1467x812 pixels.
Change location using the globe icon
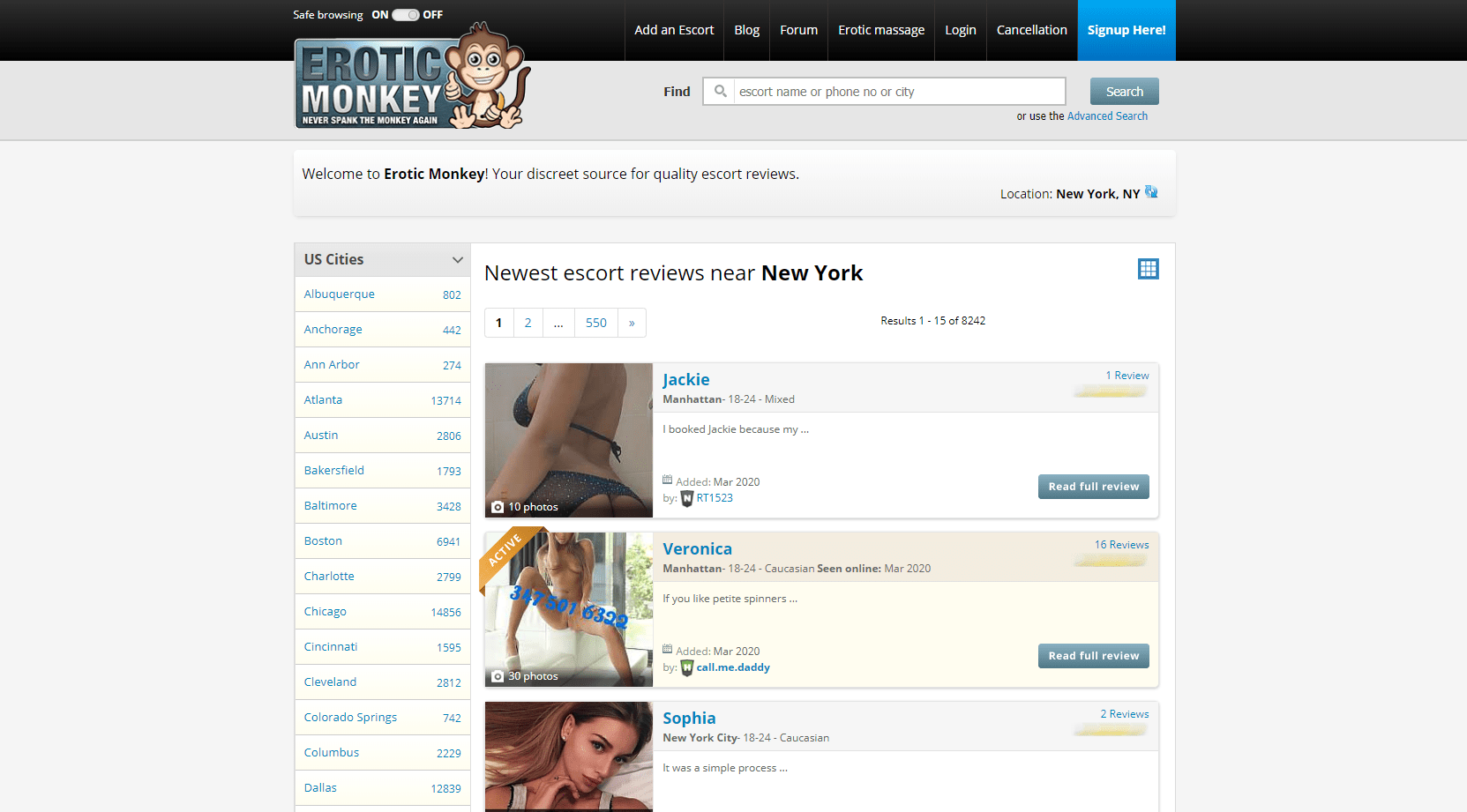(x=1151, y=192)
